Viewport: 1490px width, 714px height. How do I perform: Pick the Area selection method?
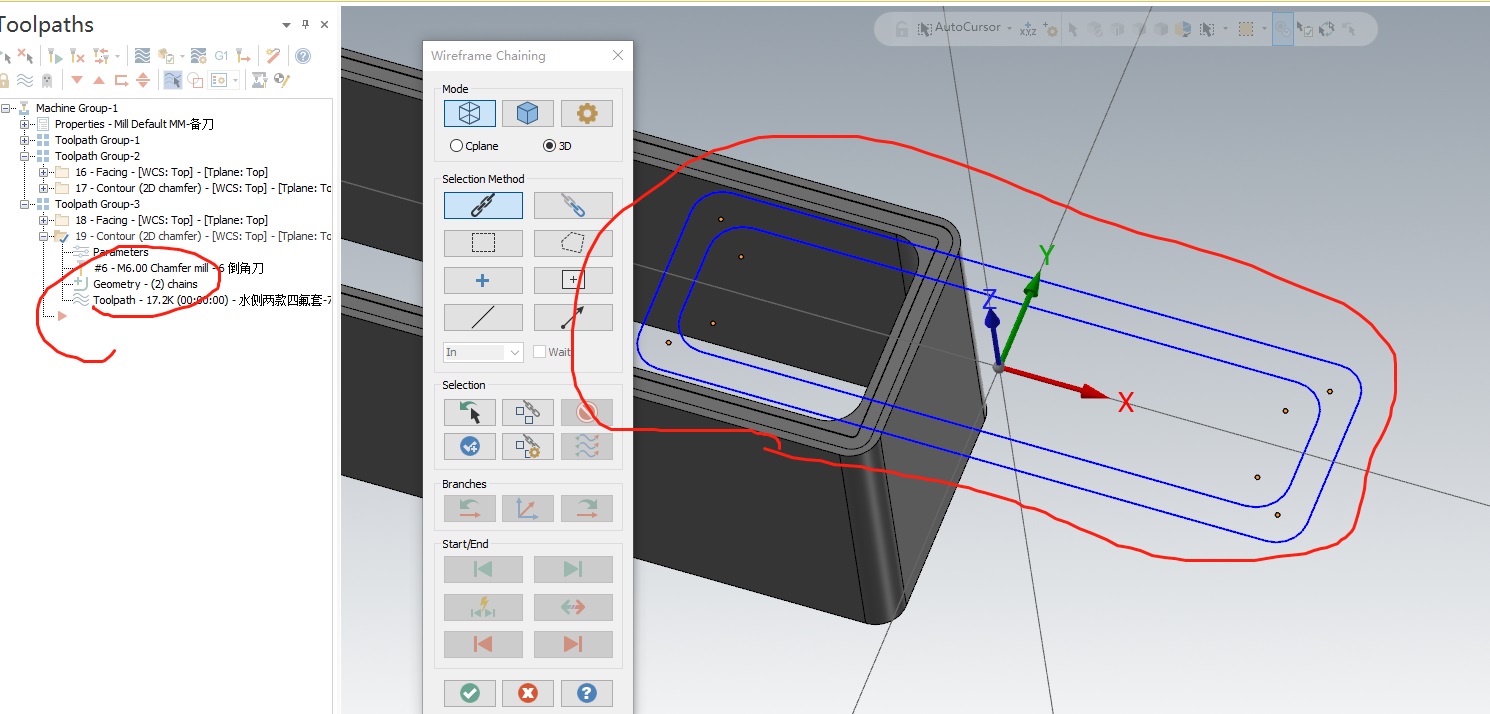point(573,280)
